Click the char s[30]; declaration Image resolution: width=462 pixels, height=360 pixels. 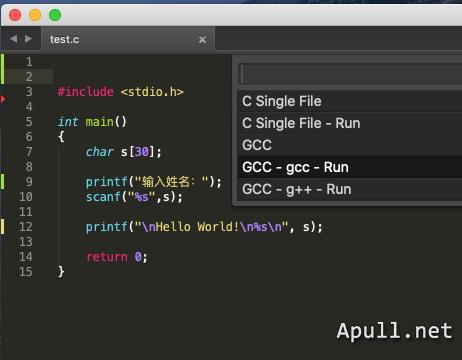(124, 152)
